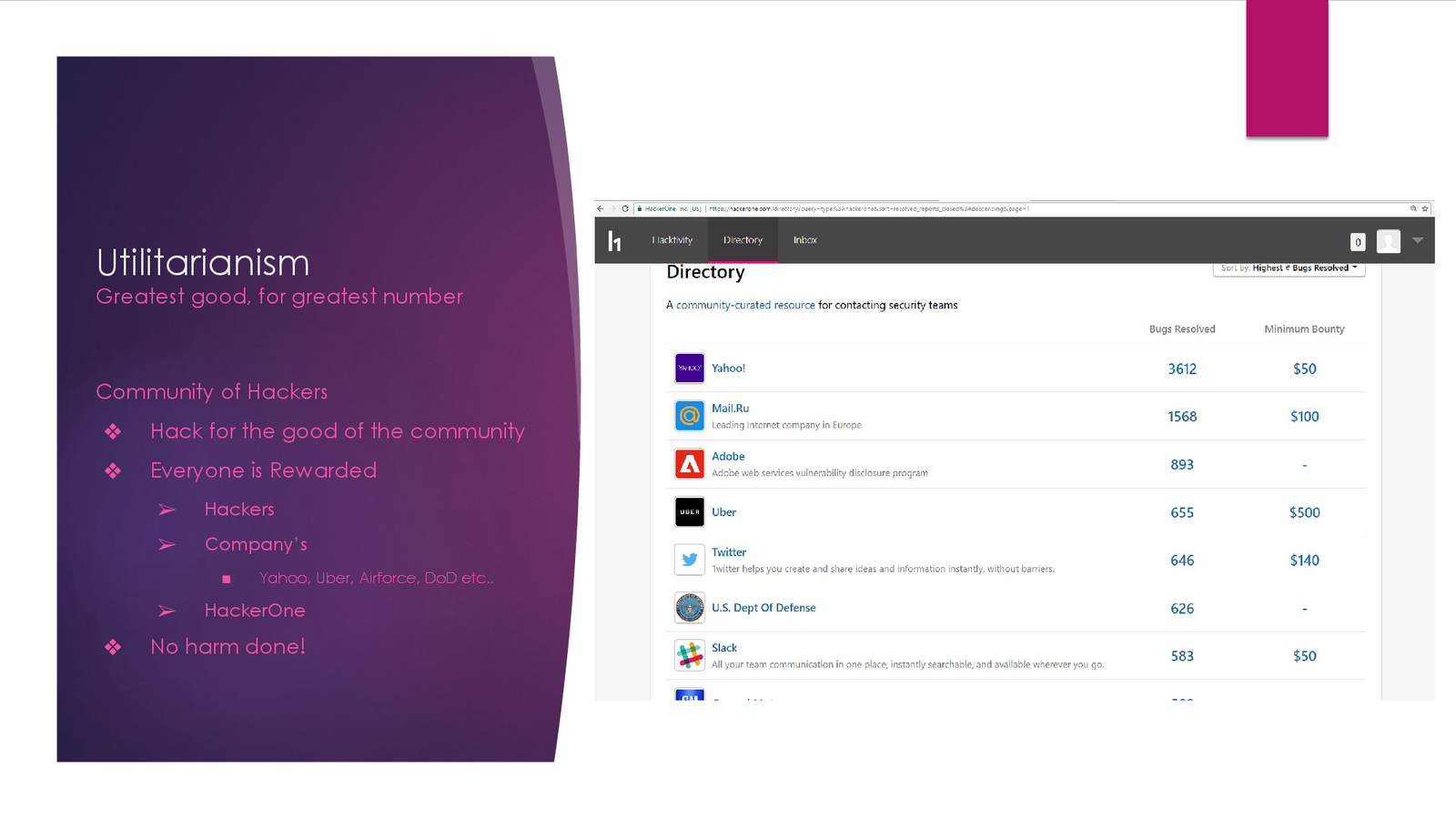1456x819 pixels.
Task: Click the Twitter bird logo icon
Action: click(x=690, y=560)
